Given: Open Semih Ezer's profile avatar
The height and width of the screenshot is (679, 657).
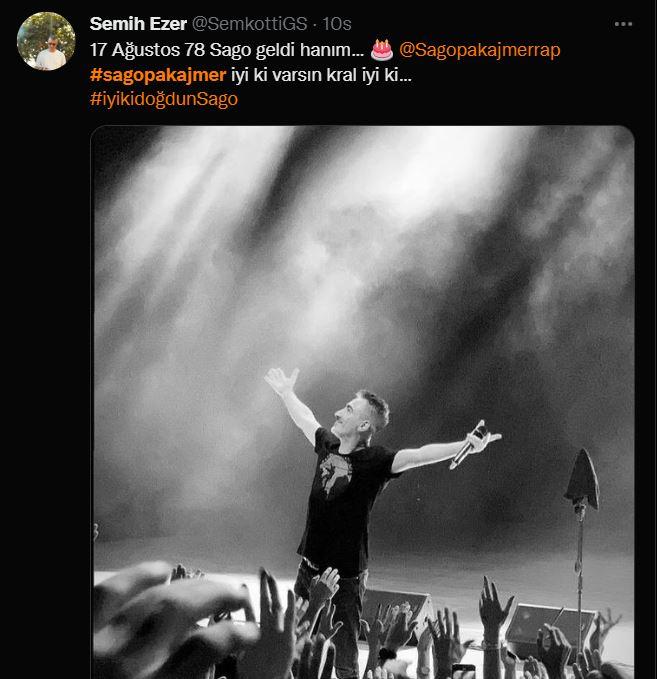Looking at the screenshot, I should click(x=46, y=41).
